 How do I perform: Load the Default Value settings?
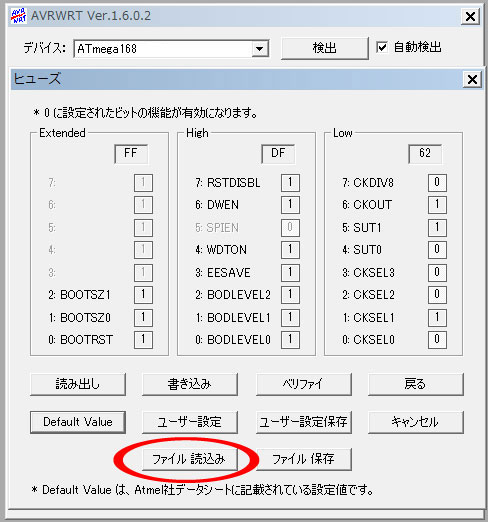click(x=78, y=422)
